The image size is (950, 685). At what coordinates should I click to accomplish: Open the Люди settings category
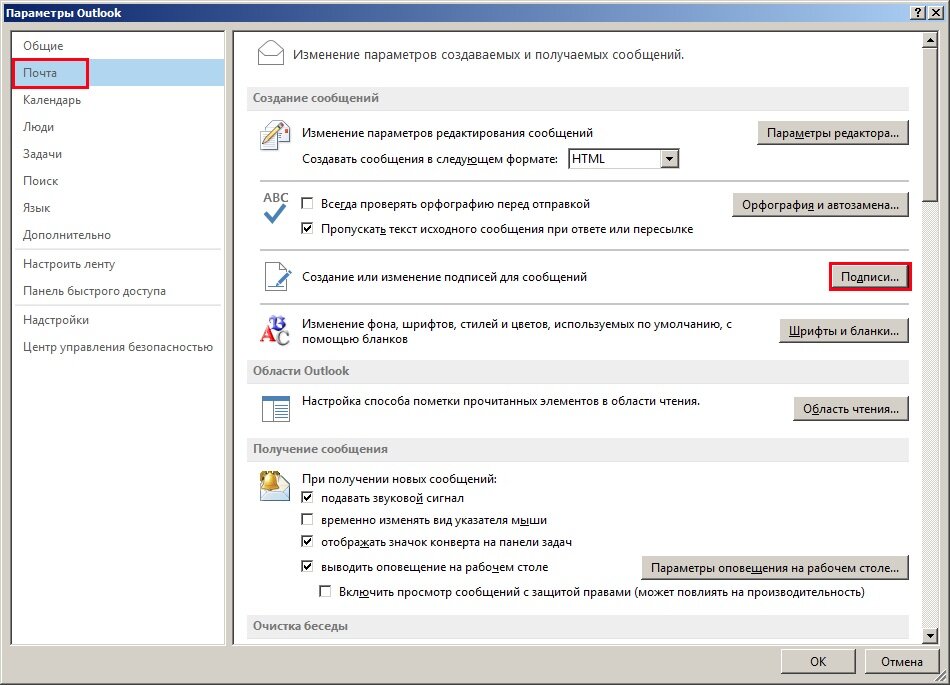(118, 127)
